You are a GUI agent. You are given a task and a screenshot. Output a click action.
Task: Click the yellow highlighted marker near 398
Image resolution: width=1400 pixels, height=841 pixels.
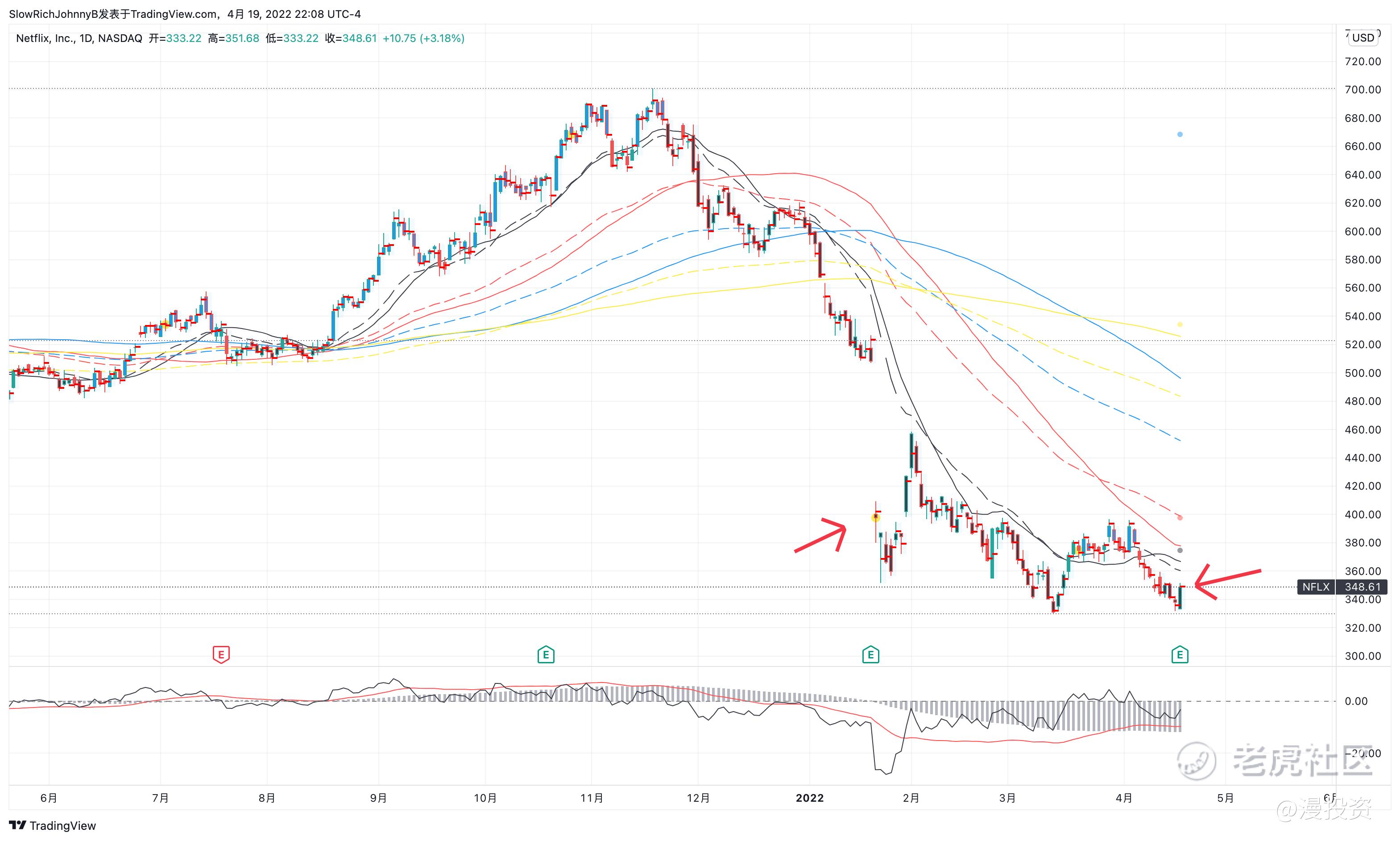coord(876,517)
